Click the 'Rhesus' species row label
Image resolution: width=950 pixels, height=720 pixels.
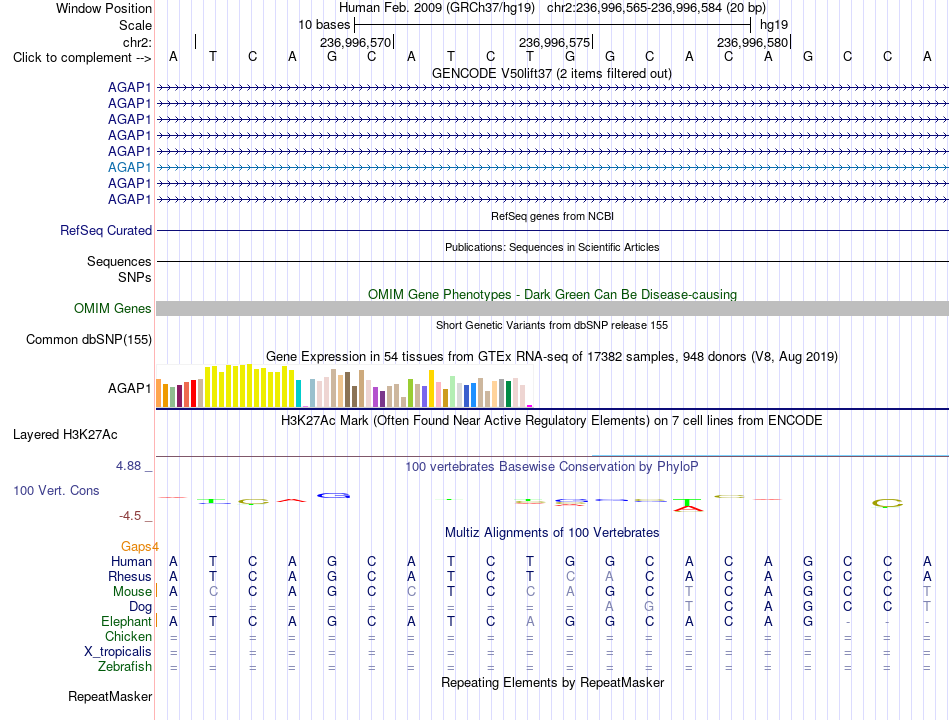click(130, 576)
